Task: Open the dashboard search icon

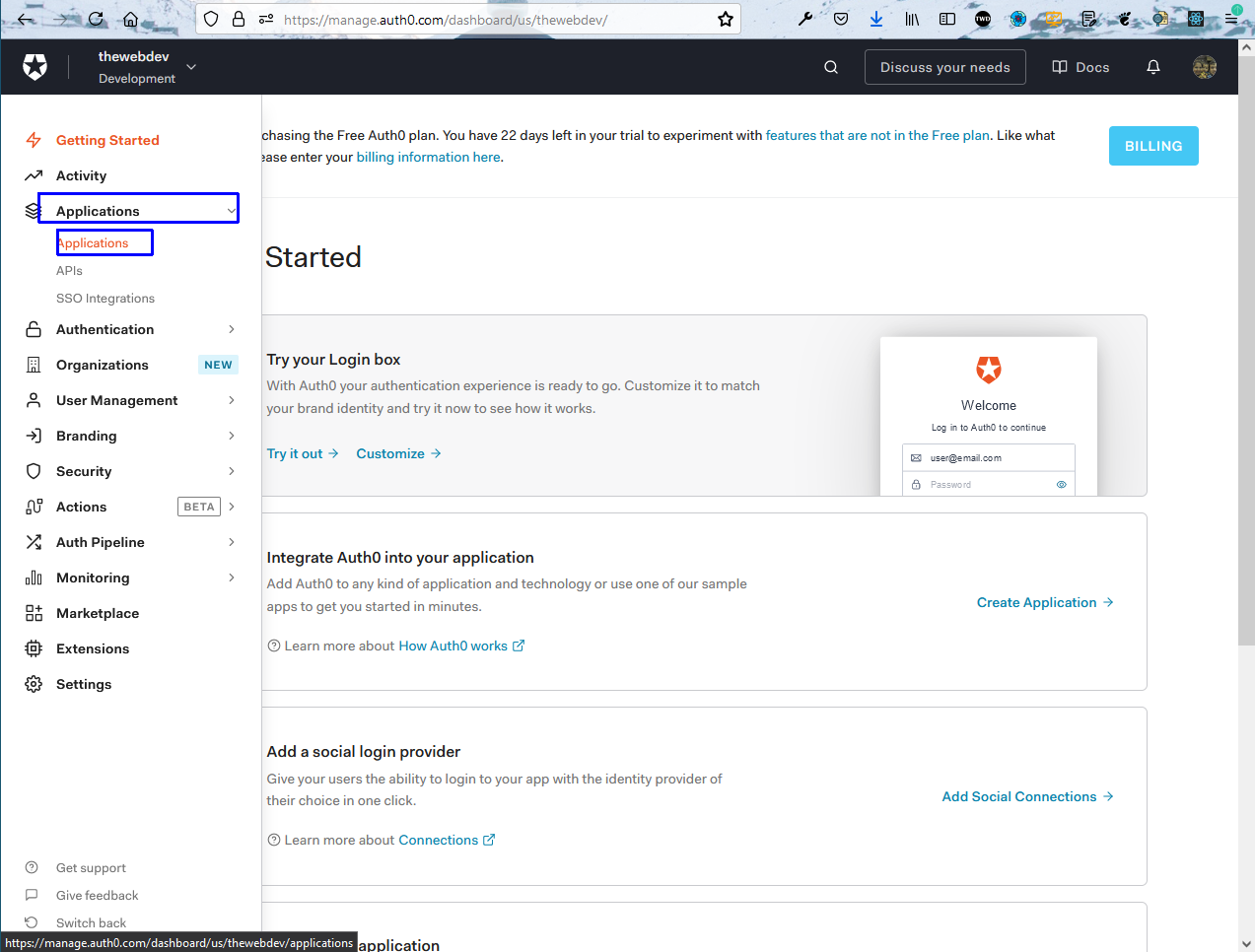Action: (x=831, y=67)
